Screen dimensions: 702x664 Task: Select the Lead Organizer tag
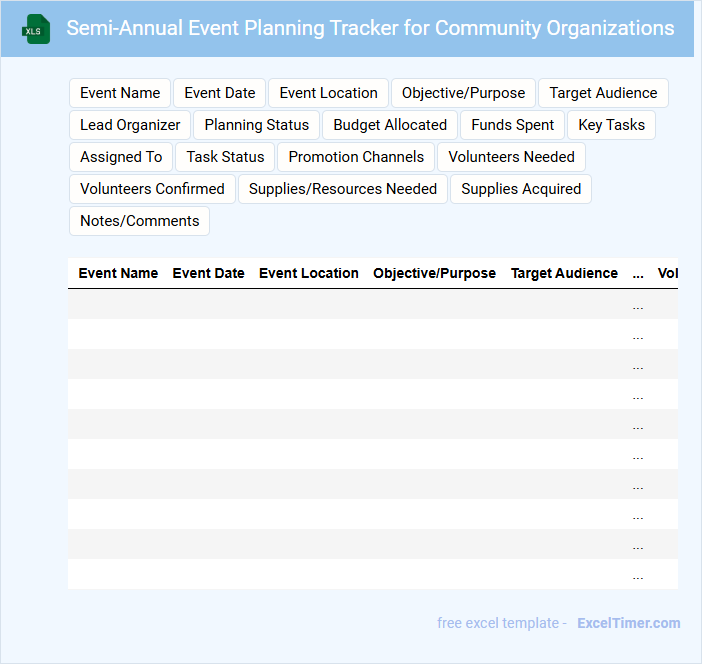130,125
